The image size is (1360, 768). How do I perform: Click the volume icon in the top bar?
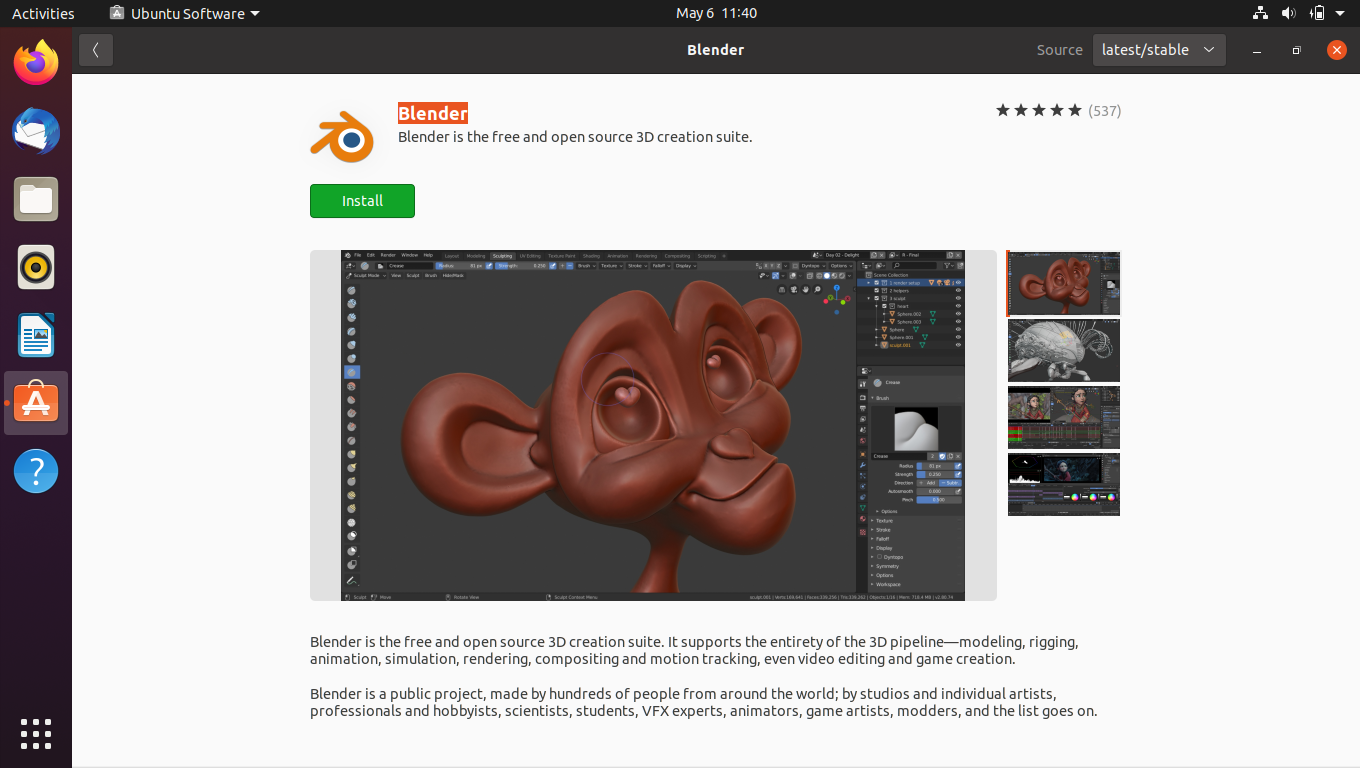point(1289,13)
